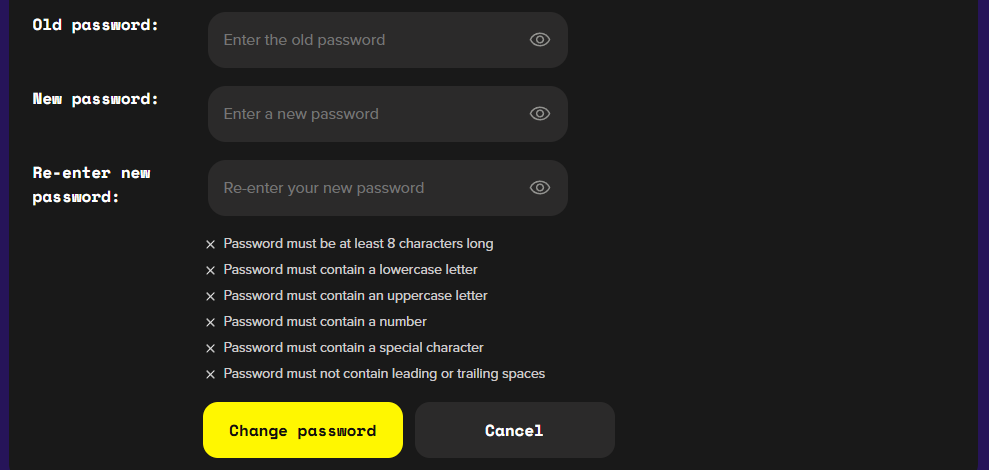Click the "New password:" label

96,98
